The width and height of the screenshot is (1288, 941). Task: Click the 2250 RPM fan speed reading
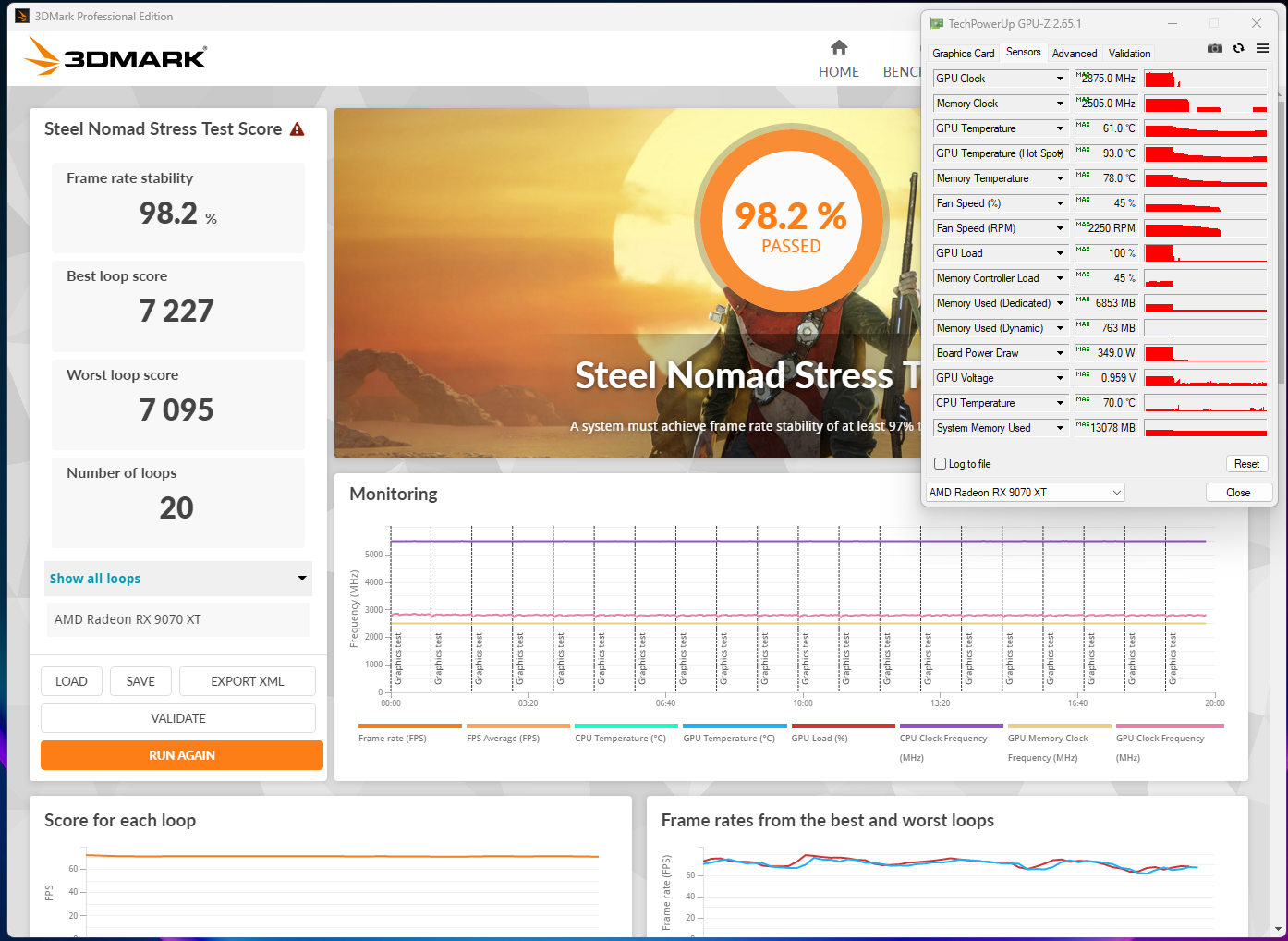1106,228
